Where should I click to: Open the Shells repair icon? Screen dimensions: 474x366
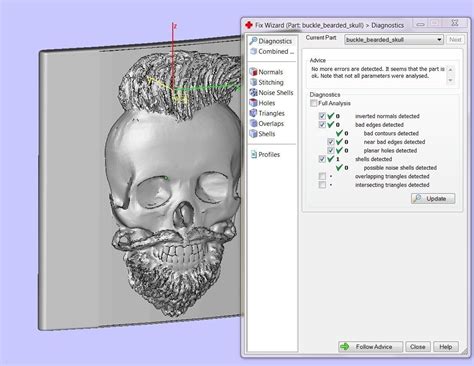pyautogui.click(x=253, y=134)
